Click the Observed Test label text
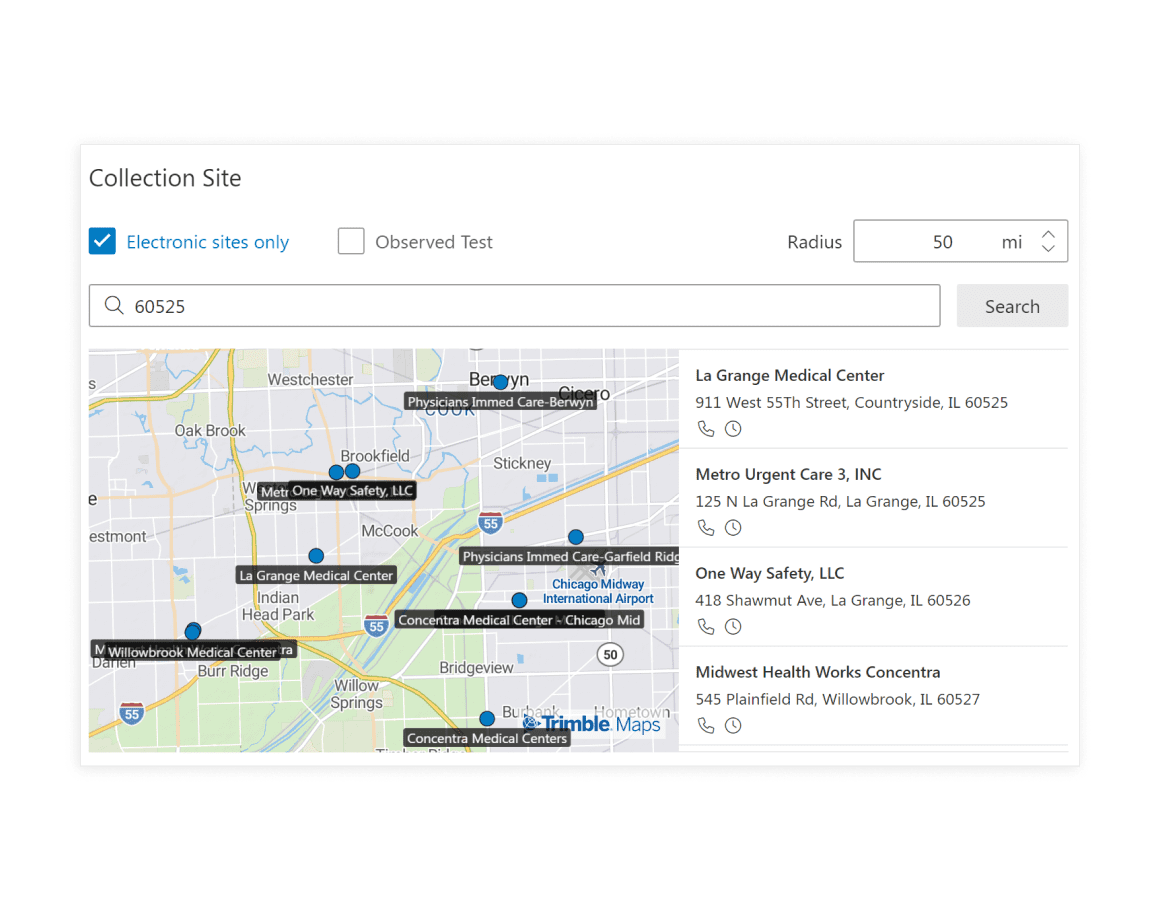The image size is (1160, 910). tap(434, 242)
